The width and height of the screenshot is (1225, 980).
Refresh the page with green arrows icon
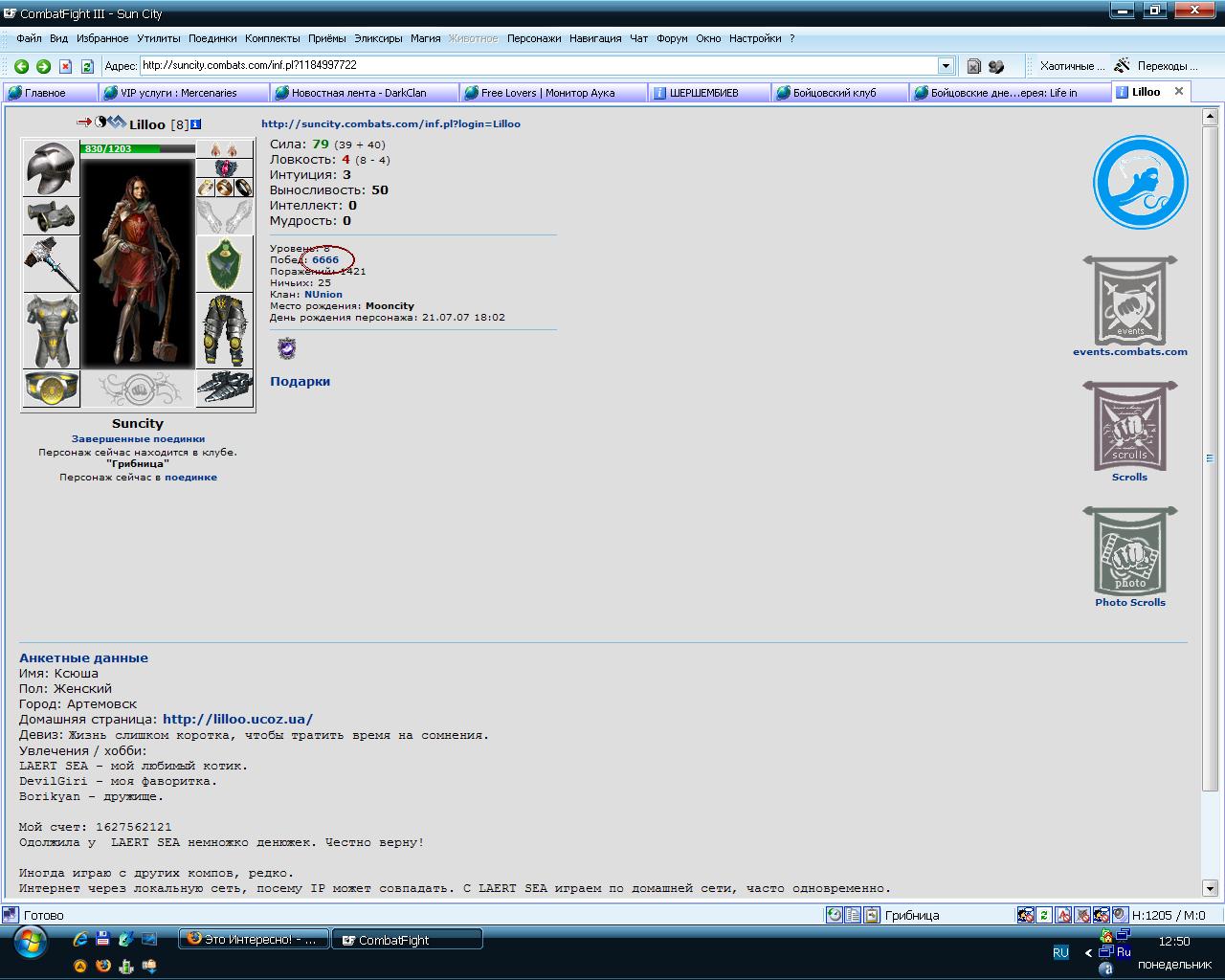tap(87, 66)
